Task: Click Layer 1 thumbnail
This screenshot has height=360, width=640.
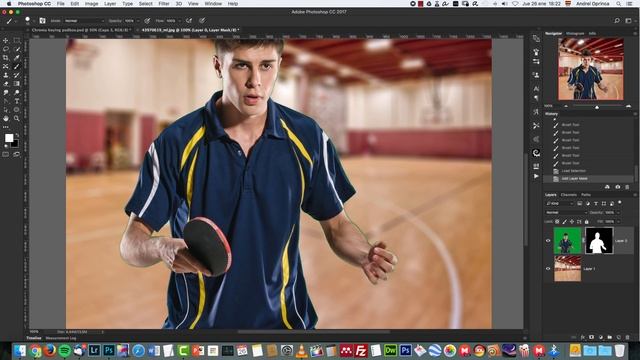Action: [567, 269]
